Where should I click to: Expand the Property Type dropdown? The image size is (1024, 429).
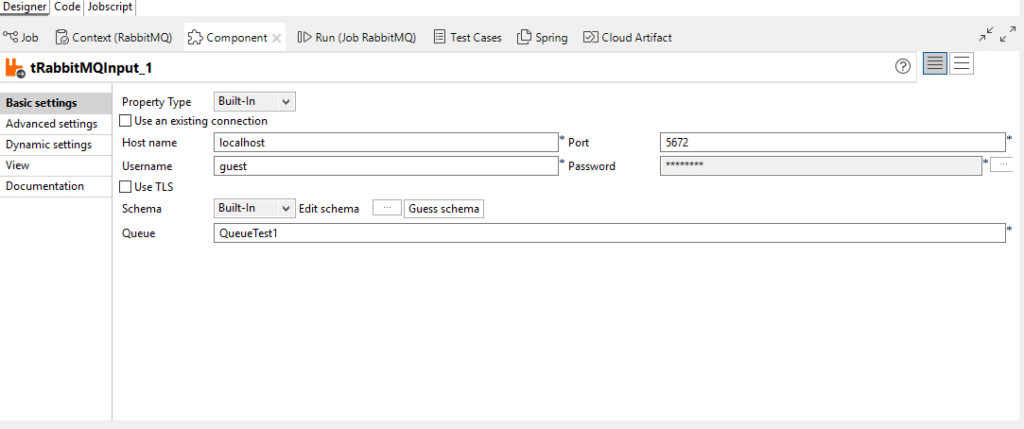[255, 102]
